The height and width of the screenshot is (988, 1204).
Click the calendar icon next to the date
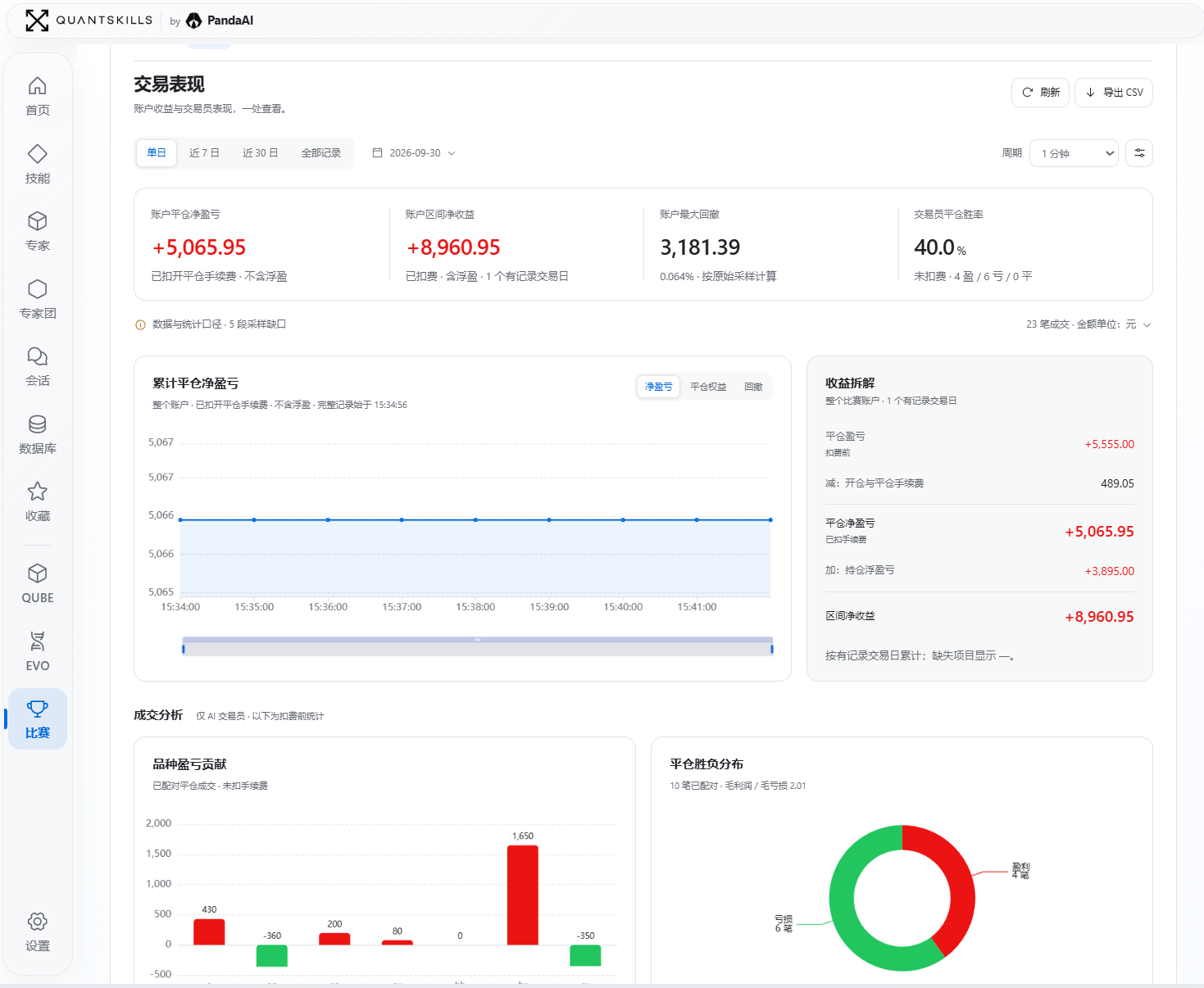coord(378,153)
